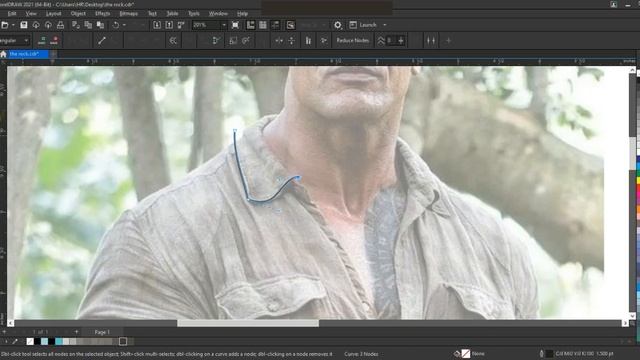Click the Extract subpath icon
640x360 pixels.
[x=216, y=40]
